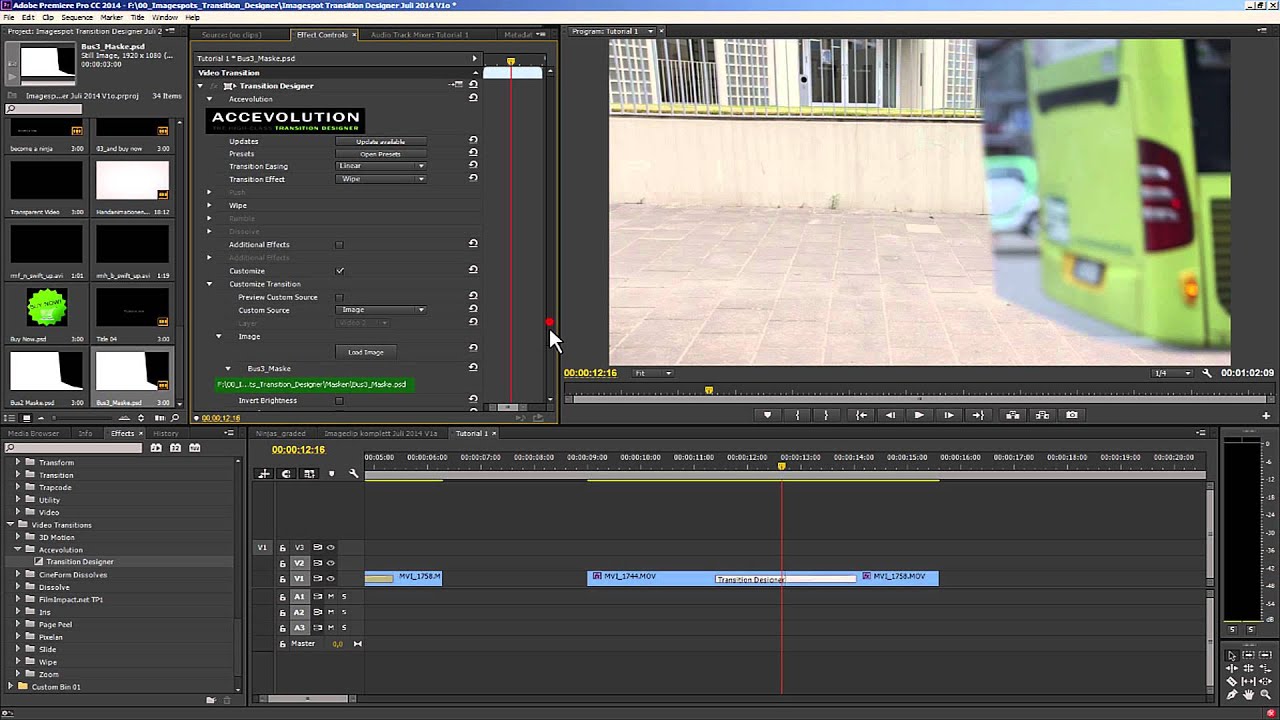Screen dimensions: 1280x720
Task: Mark Out point in Program monitor
Action: (826, 415)
